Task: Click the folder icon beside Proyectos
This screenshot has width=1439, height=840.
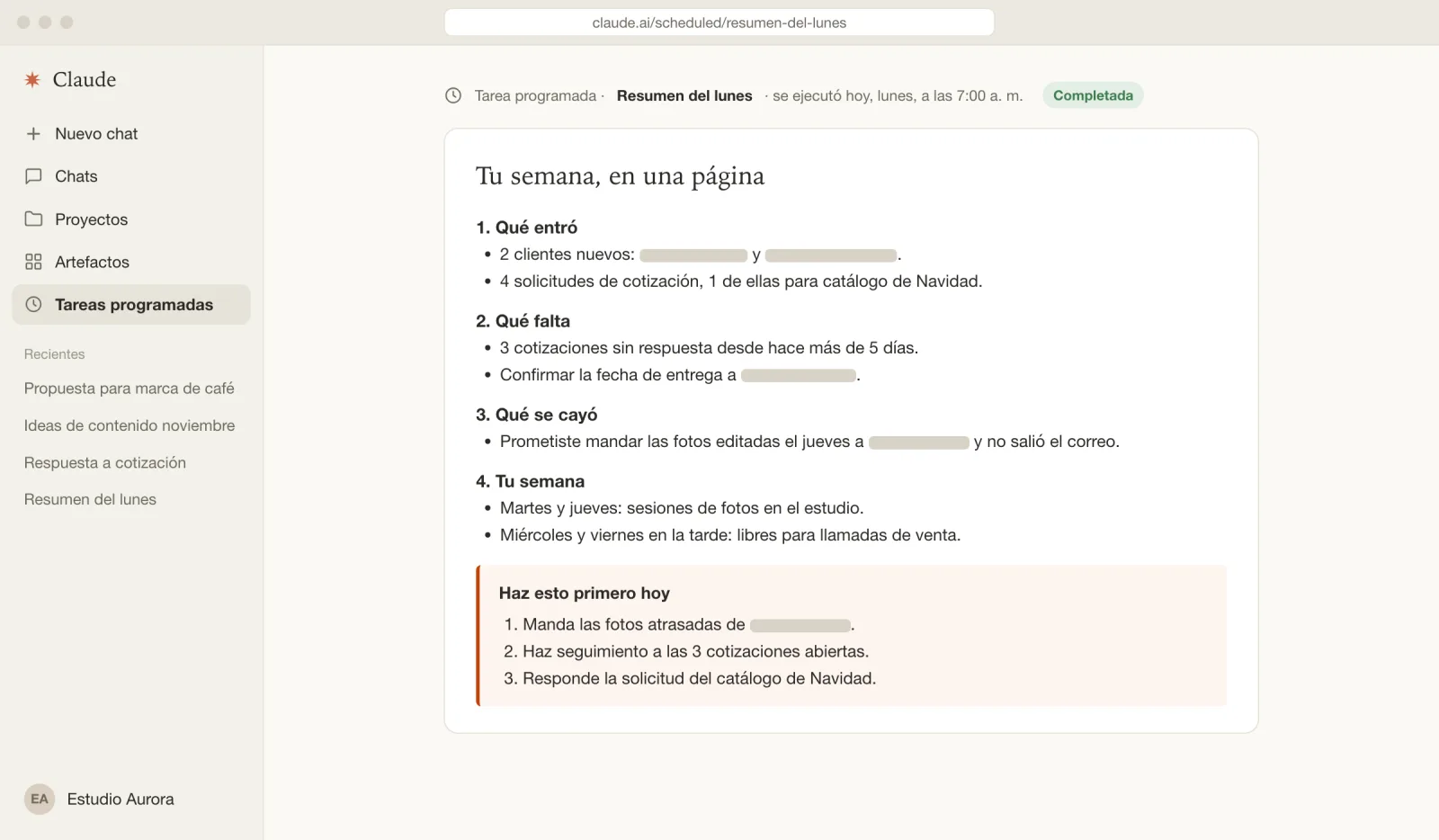Action: 33,219
